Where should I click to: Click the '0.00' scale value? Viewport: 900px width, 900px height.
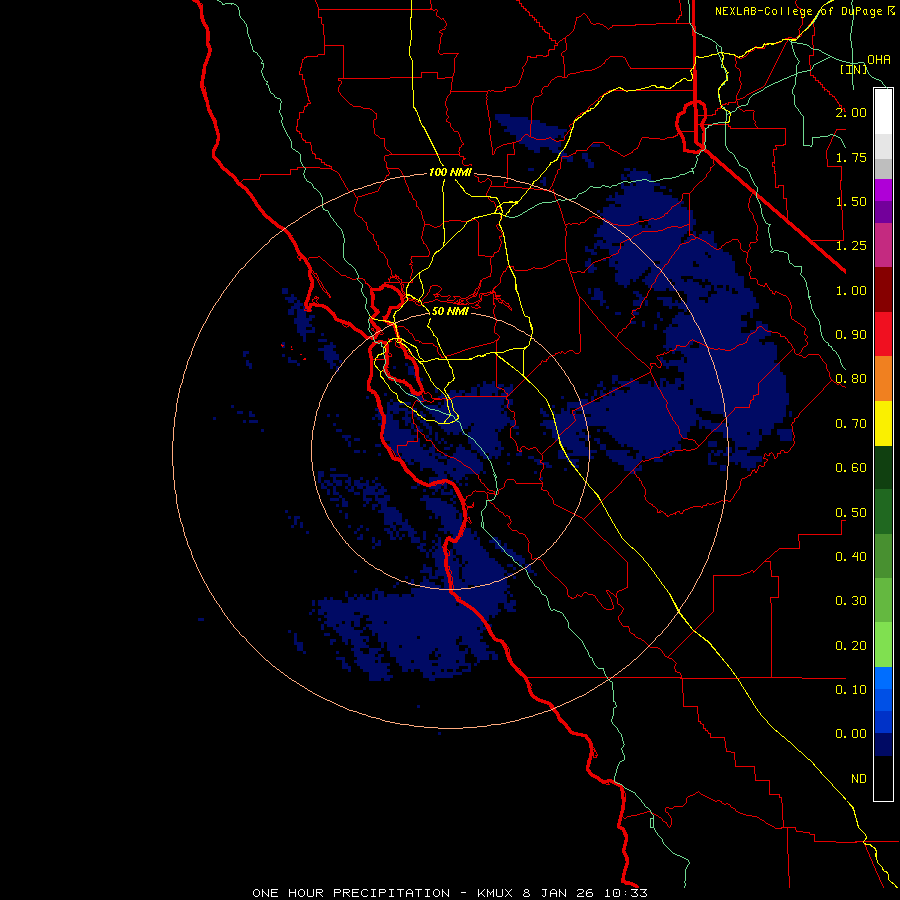click(851, 734)
